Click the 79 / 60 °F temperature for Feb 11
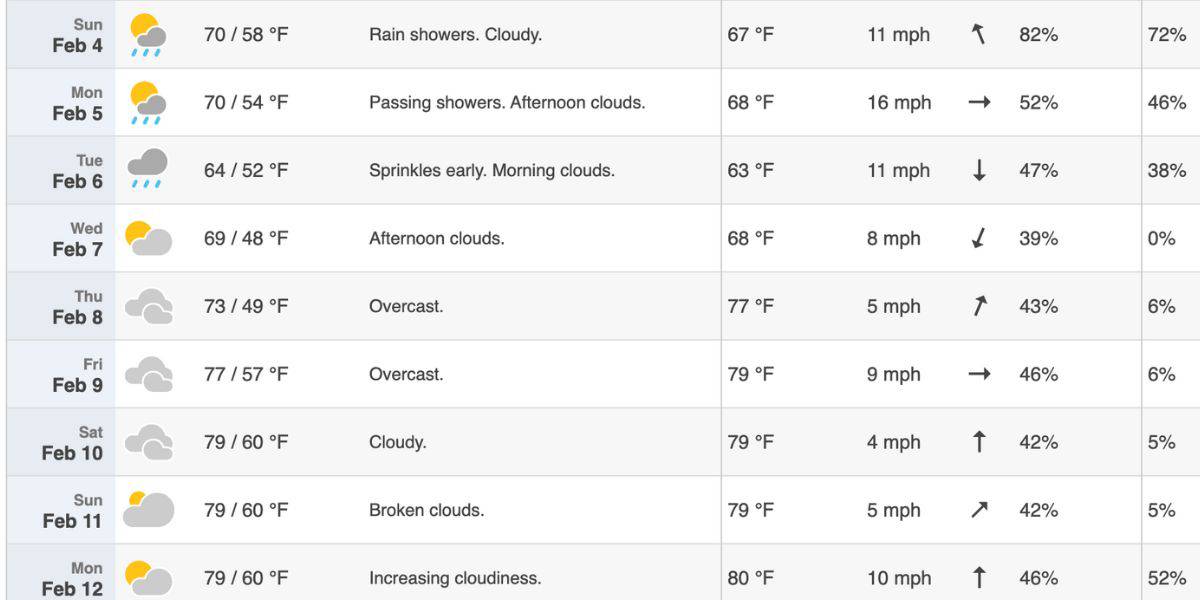Image resolution: width=1200 pixels, height=600 pixels. [x=246, y=510]
